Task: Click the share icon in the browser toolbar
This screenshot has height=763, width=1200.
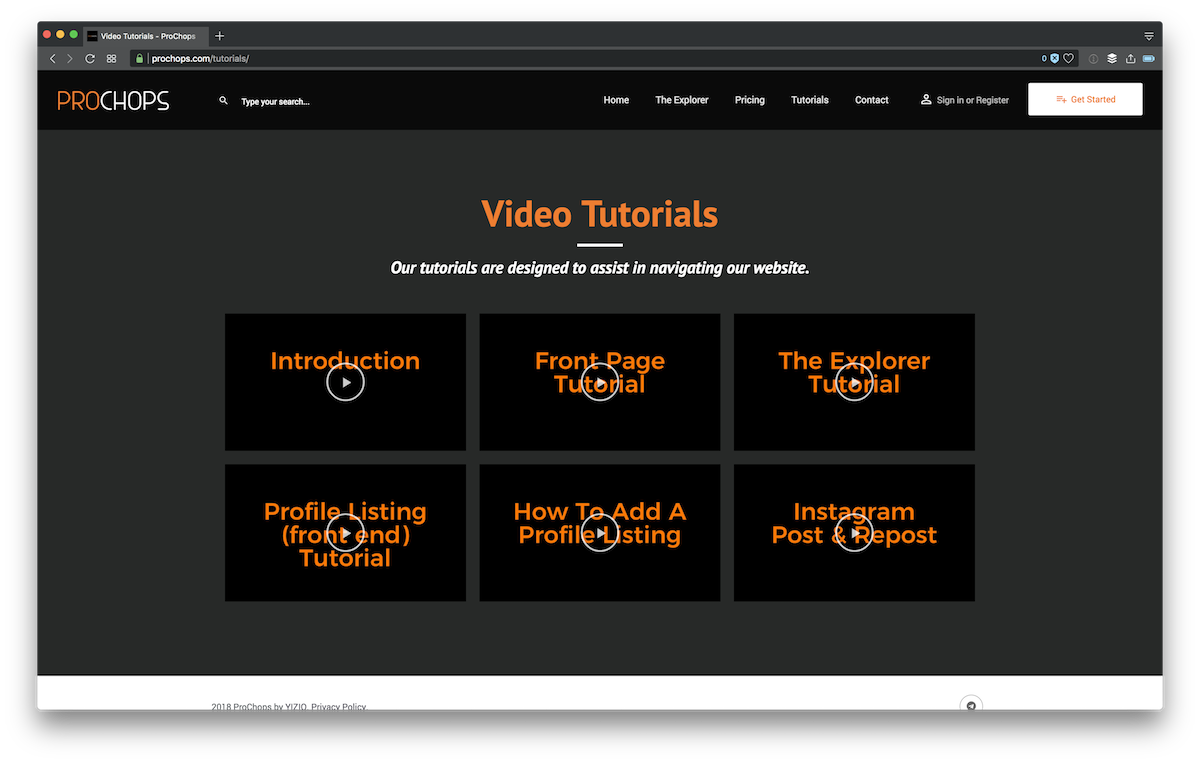Action: point(1129,58)
